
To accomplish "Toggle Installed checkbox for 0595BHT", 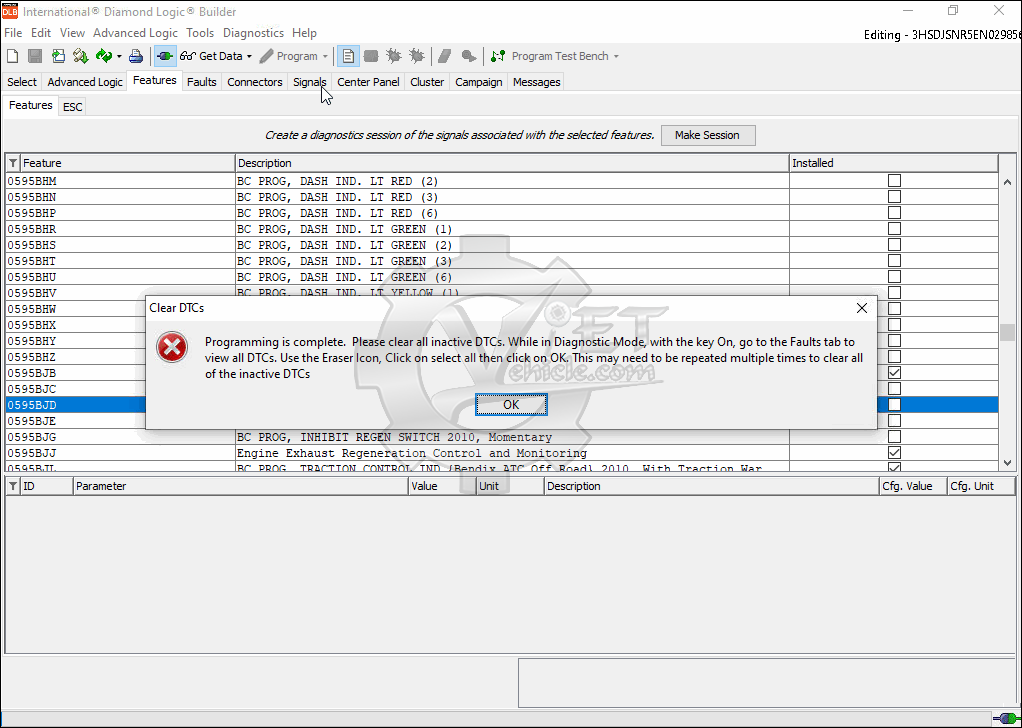I will tap(894, 261).
